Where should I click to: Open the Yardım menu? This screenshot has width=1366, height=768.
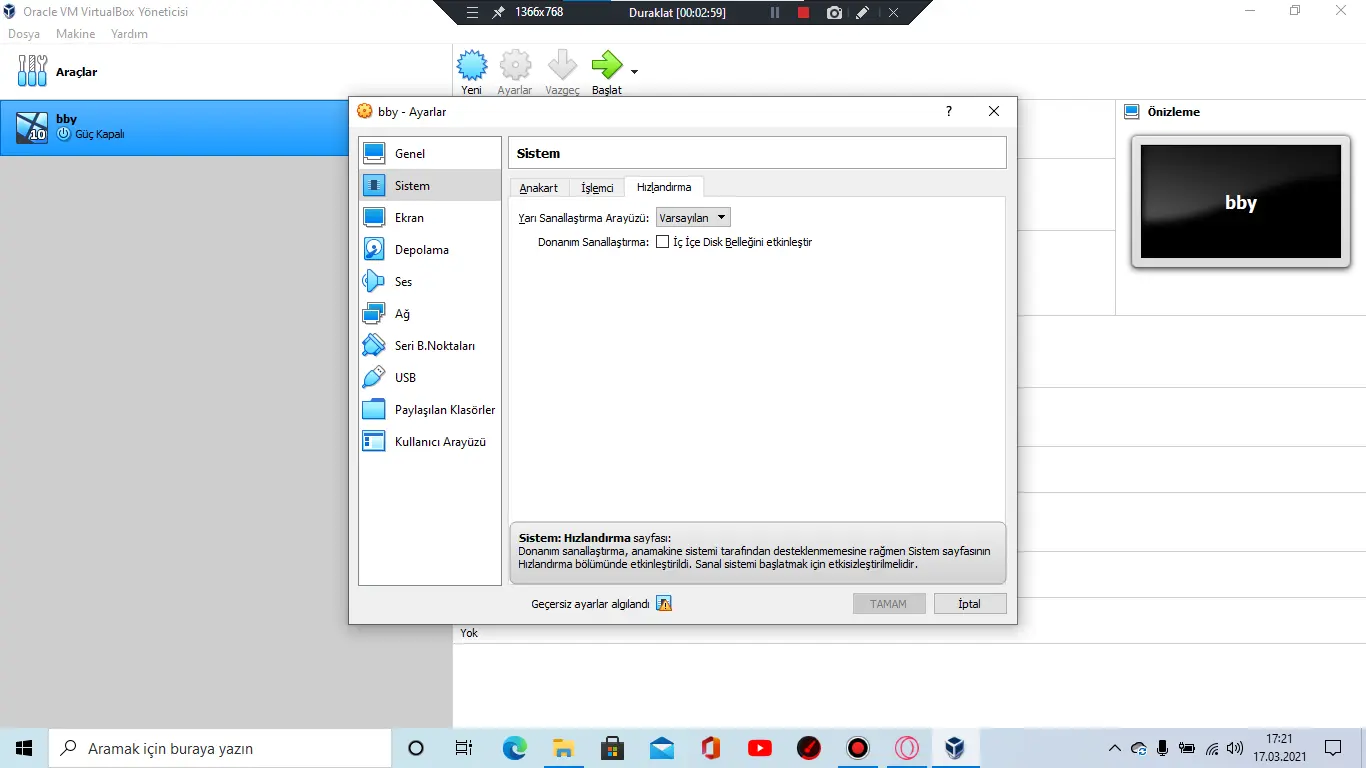click(129, 34)
